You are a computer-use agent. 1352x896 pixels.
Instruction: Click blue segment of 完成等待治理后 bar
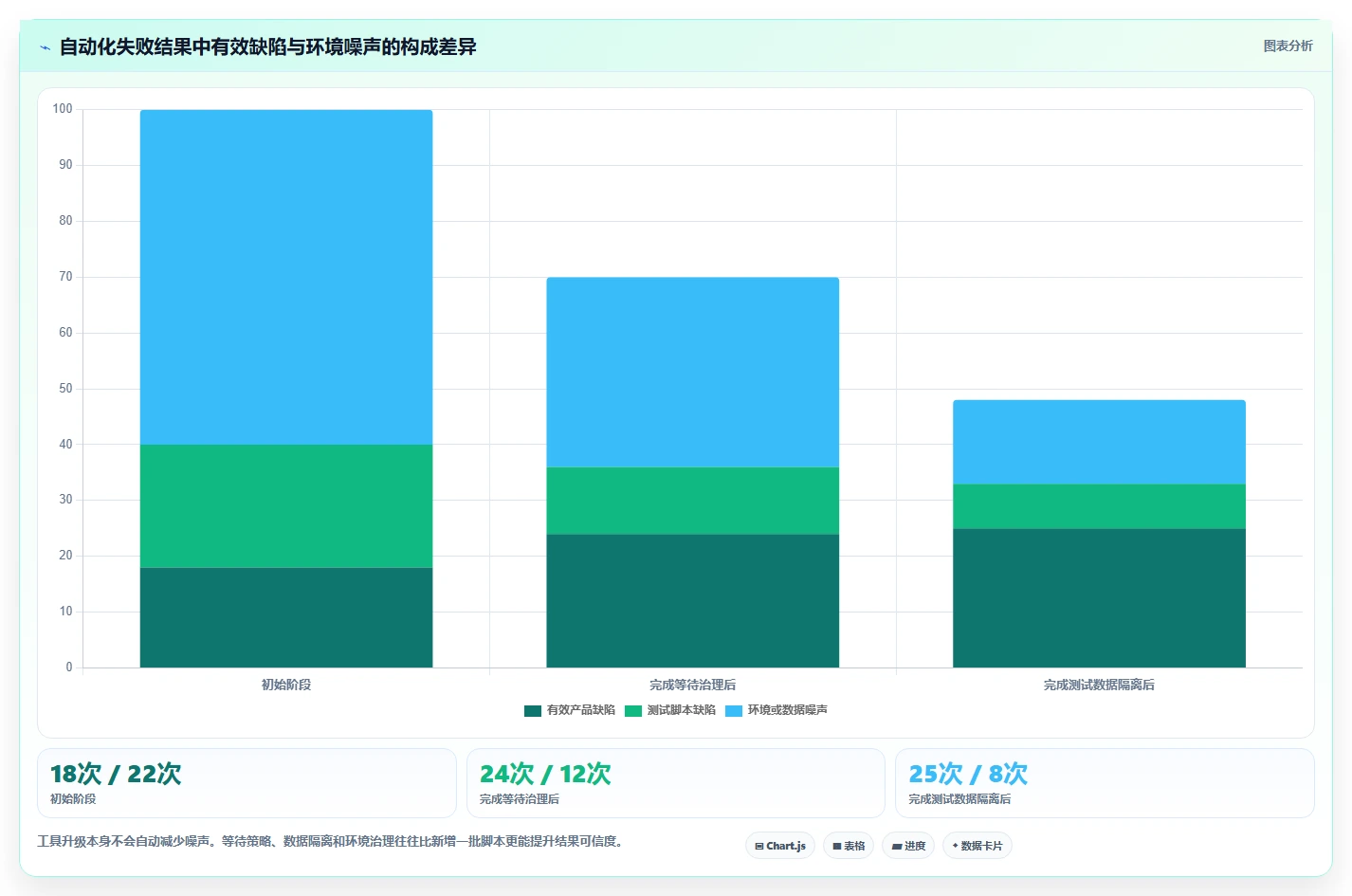[692, 372]
